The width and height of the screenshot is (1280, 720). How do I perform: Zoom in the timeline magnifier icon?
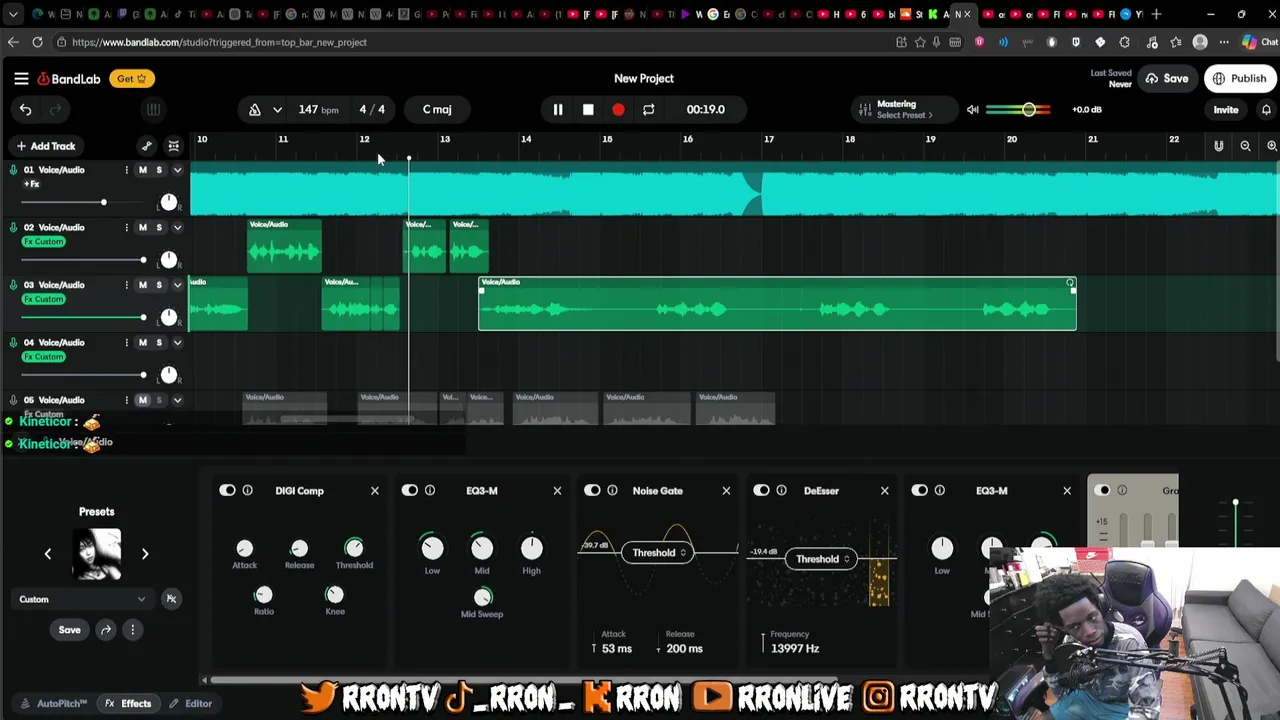(1272, 146)
